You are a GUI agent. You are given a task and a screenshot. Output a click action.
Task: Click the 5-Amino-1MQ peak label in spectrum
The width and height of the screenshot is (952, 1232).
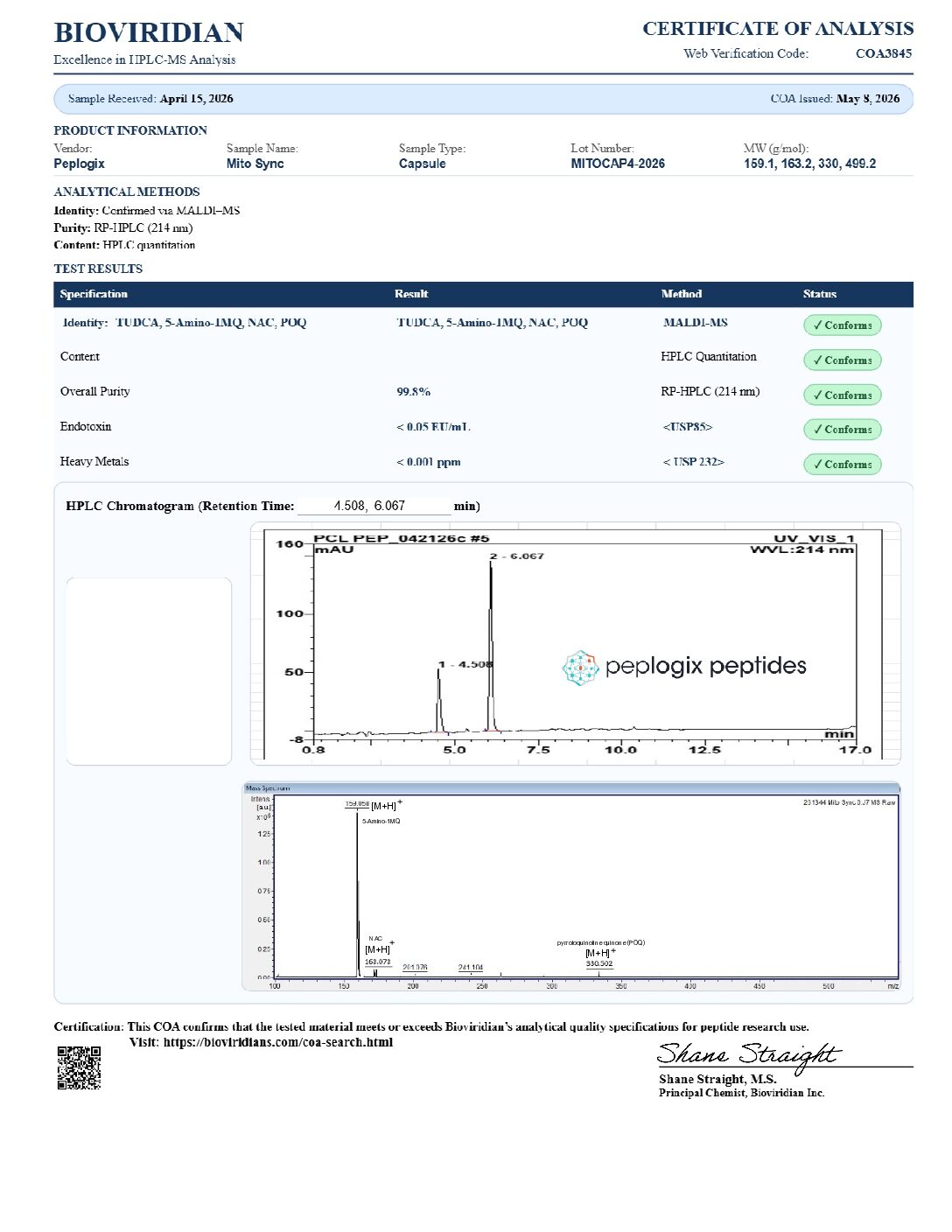tap(381, 822)
